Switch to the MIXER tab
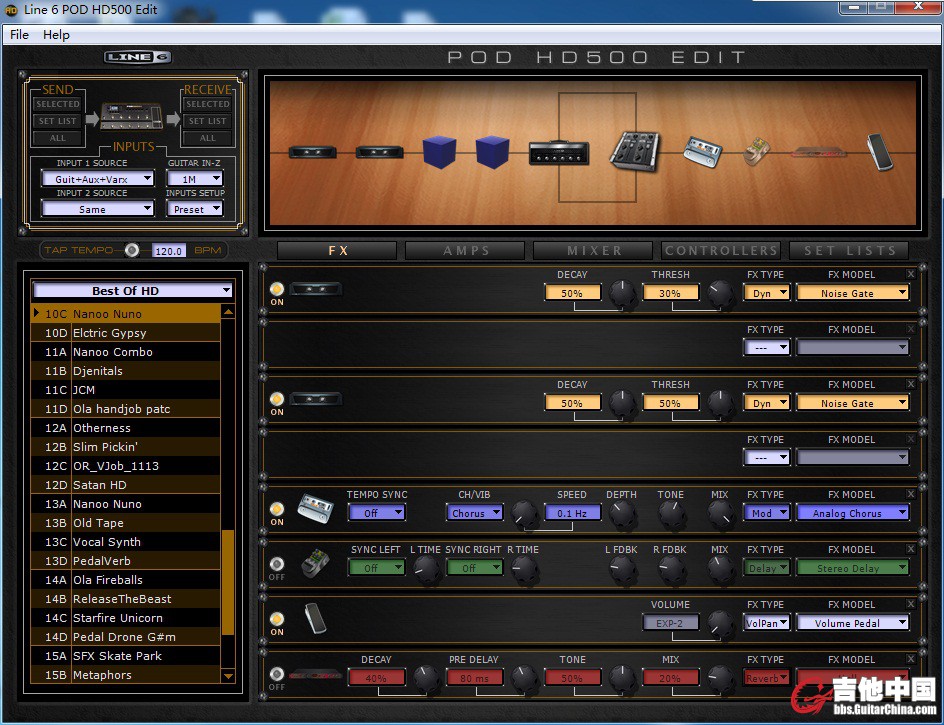The height and width of the screenshot is (725, 944). pos(594,250)
